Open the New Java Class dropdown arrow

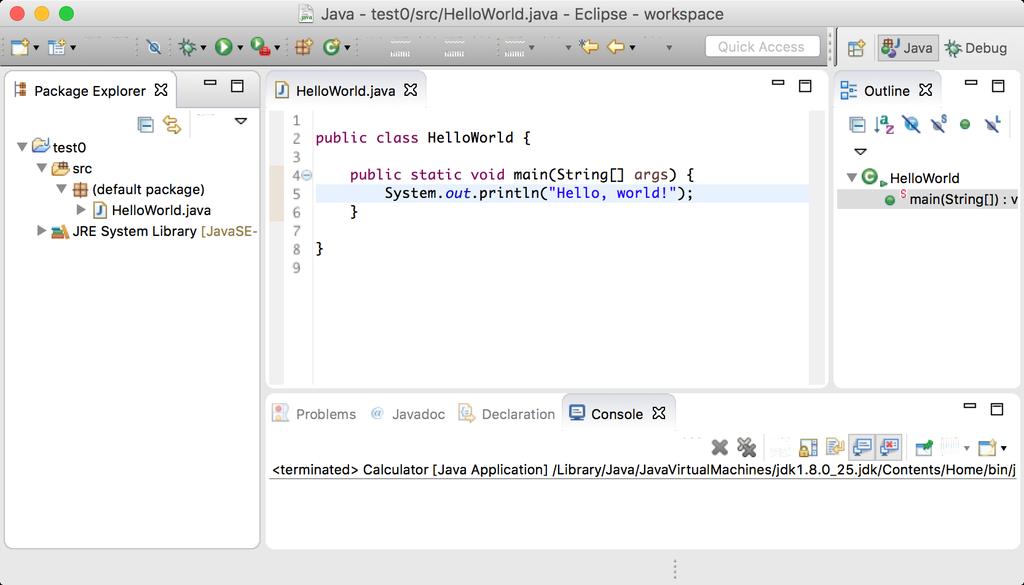tap(347, 48)
